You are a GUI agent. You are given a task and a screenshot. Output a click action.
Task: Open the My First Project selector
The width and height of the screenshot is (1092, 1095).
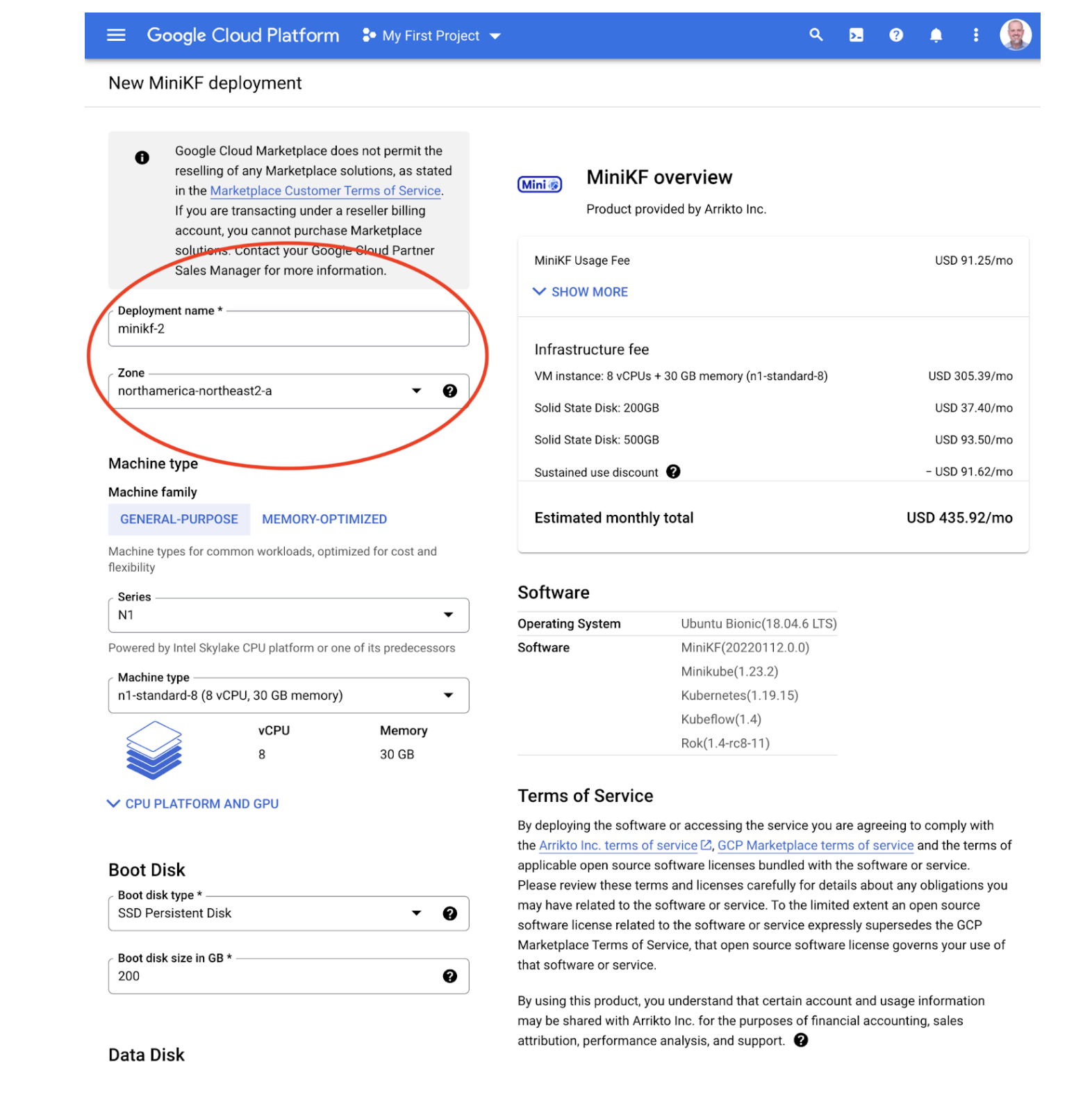[431, 35]
